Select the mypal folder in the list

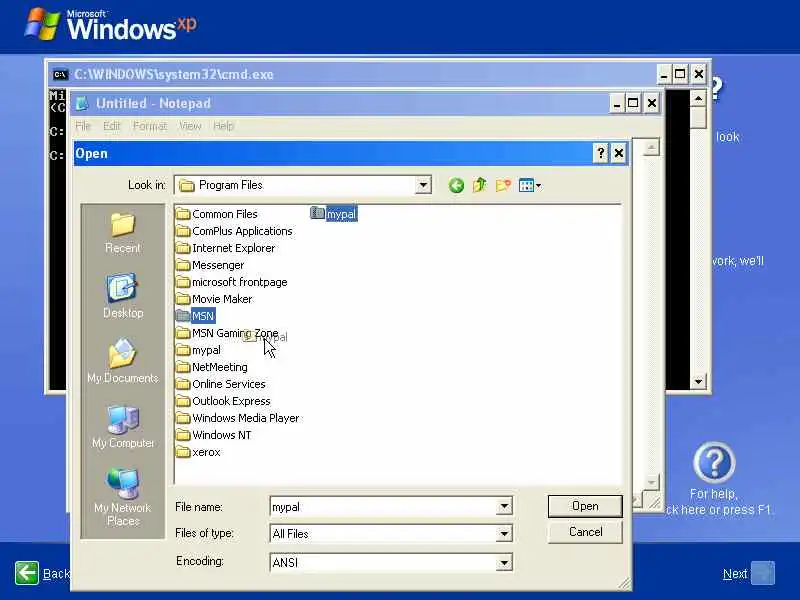coord(198,350)
